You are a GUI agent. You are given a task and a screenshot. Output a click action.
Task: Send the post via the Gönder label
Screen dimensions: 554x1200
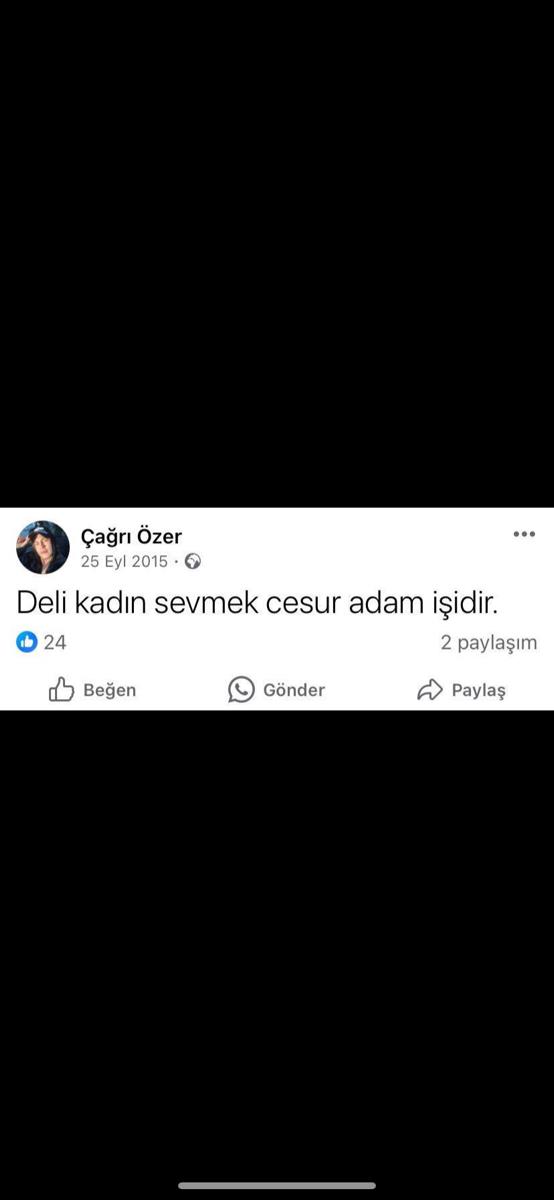[294, 690]
